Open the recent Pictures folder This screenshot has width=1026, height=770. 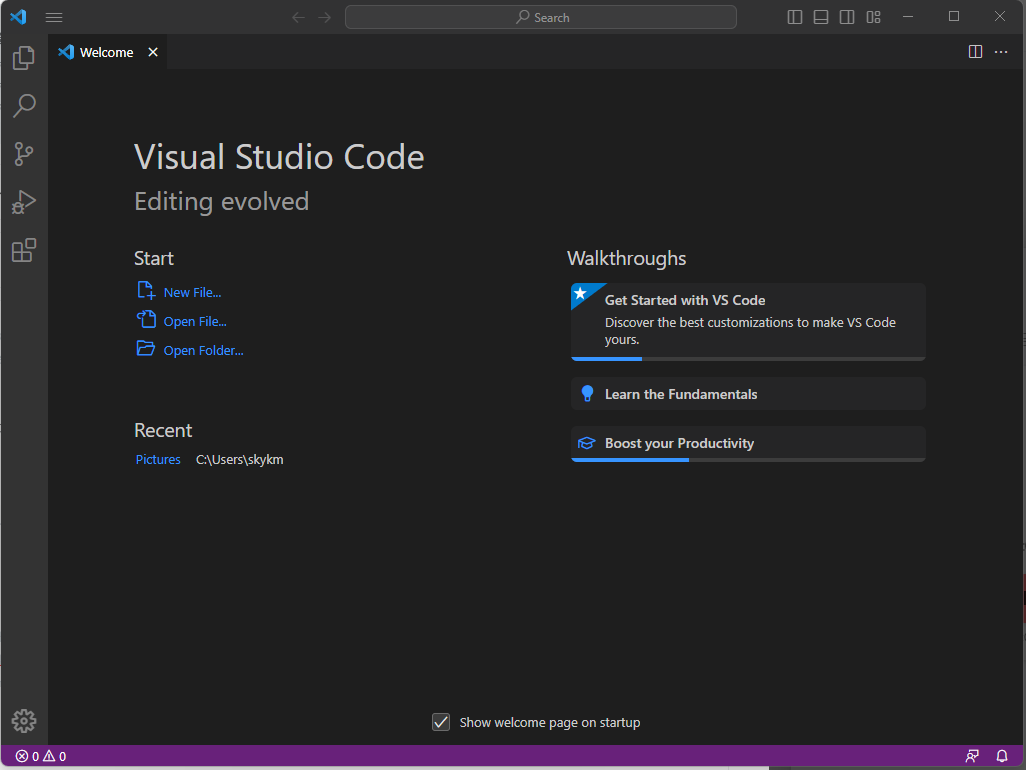tap(158, 459)
